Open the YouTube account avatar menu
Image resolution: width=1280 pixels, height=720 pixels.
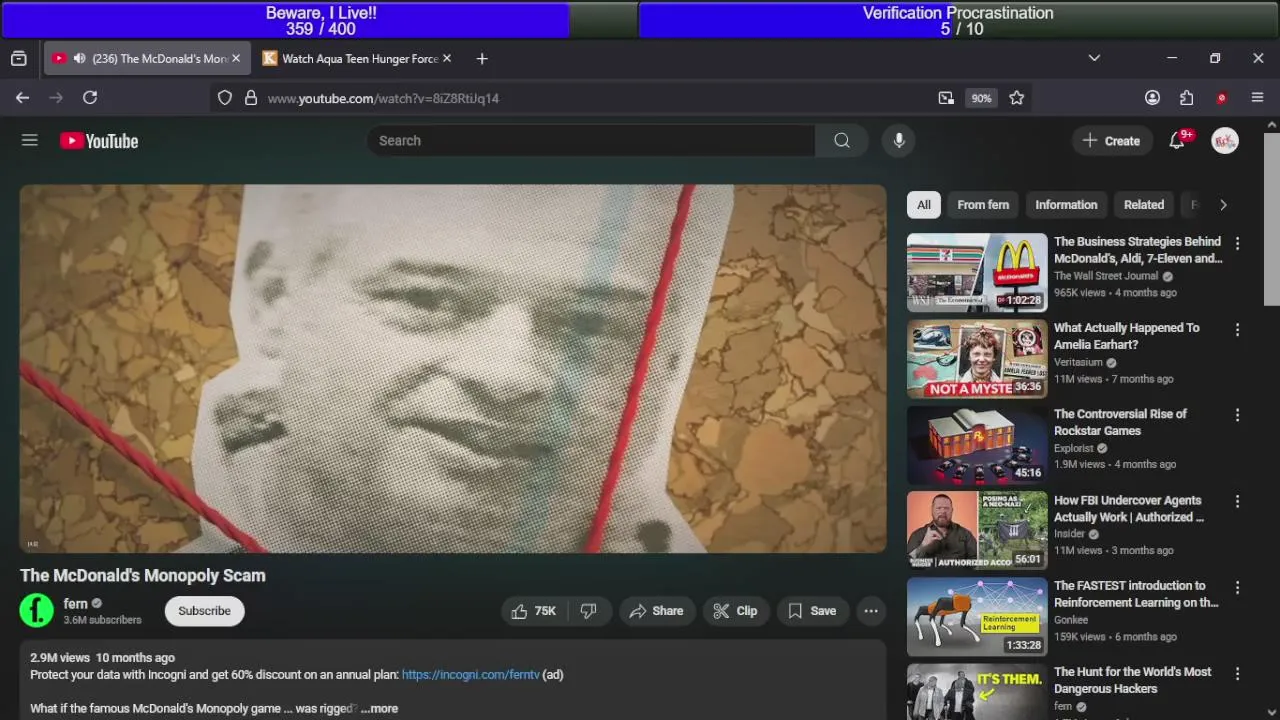(1225, 141)
